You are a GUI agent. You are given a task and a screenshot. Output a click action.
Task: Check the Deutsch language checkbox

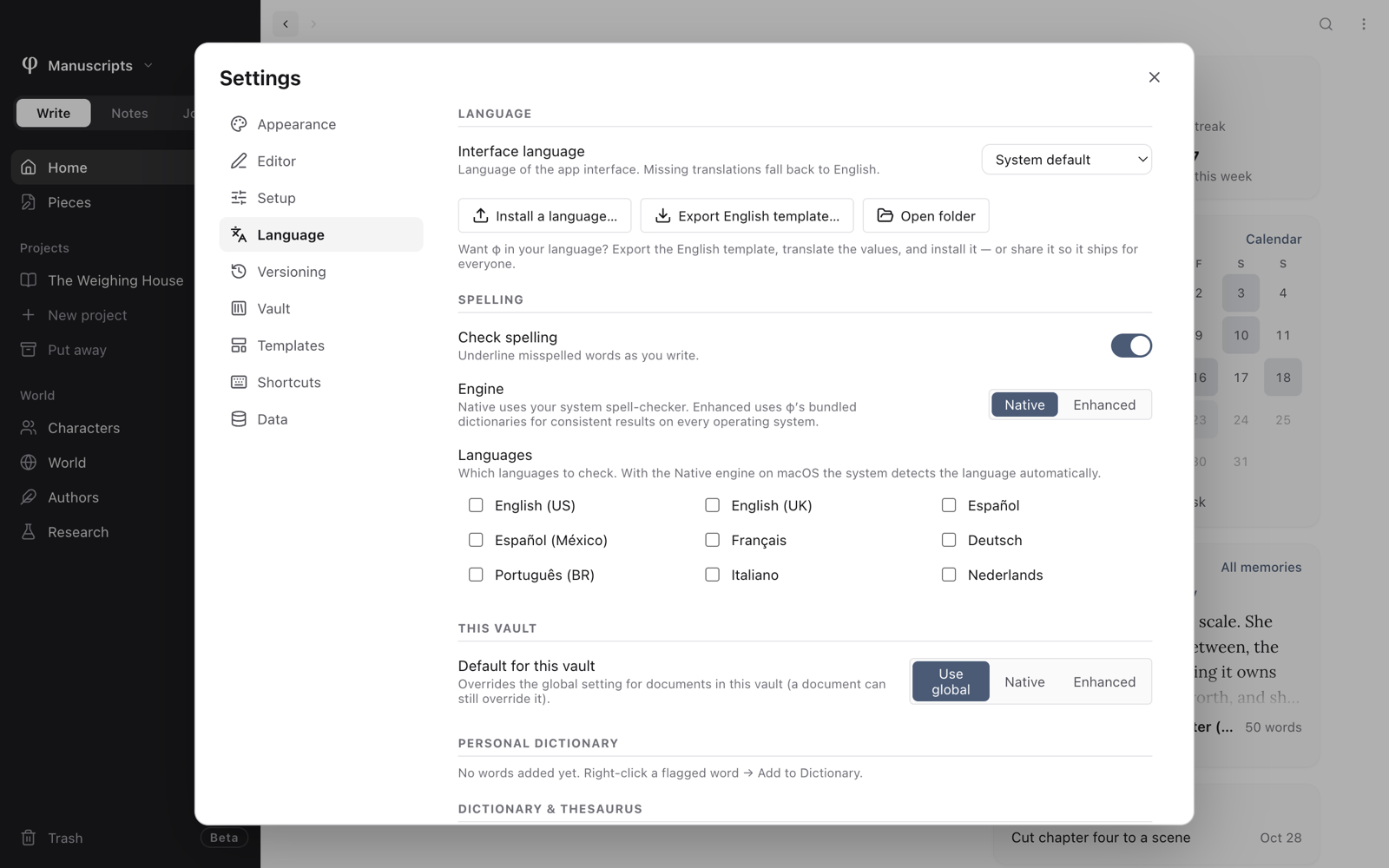pos(949,540)
